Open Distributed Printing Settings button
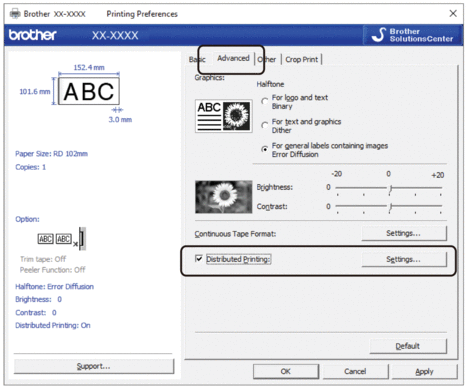This screenshot has height=388, width=469. 404,259
